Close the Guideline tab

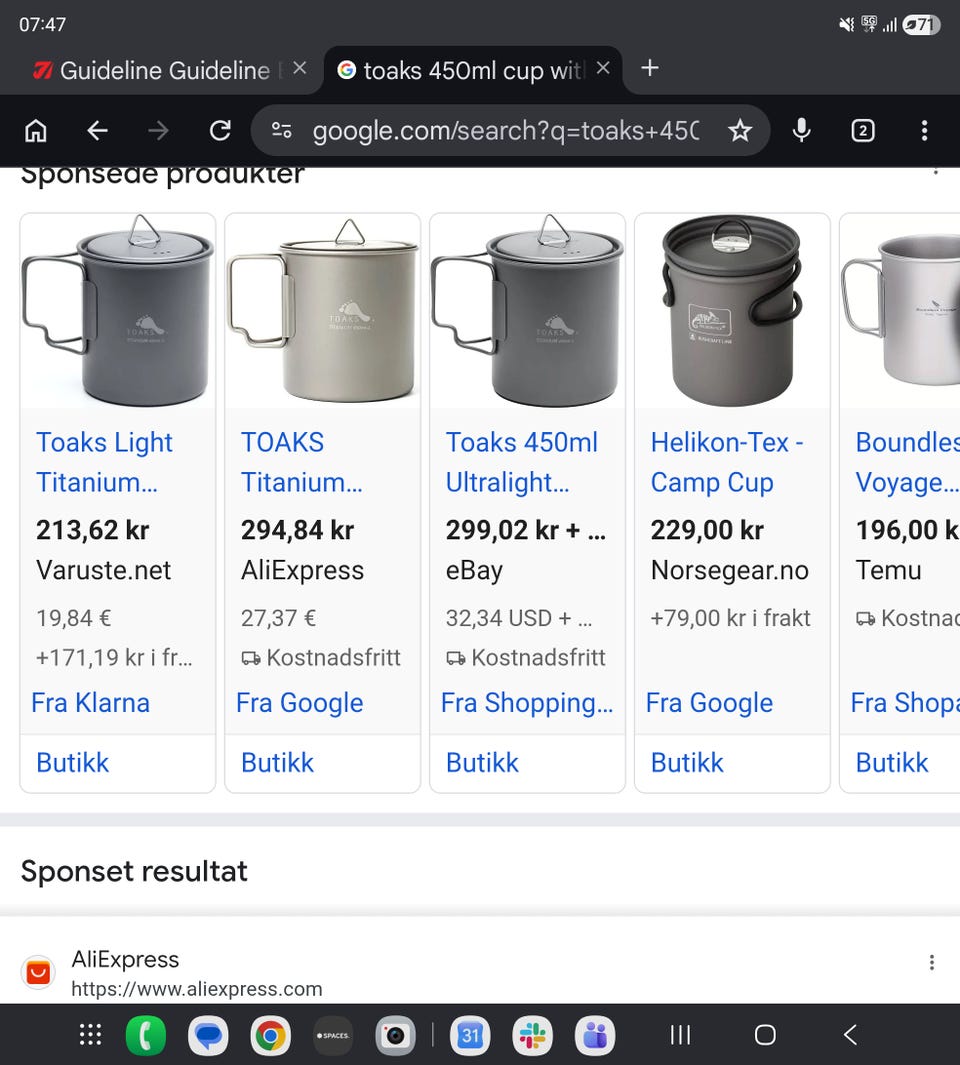point(300,69)
